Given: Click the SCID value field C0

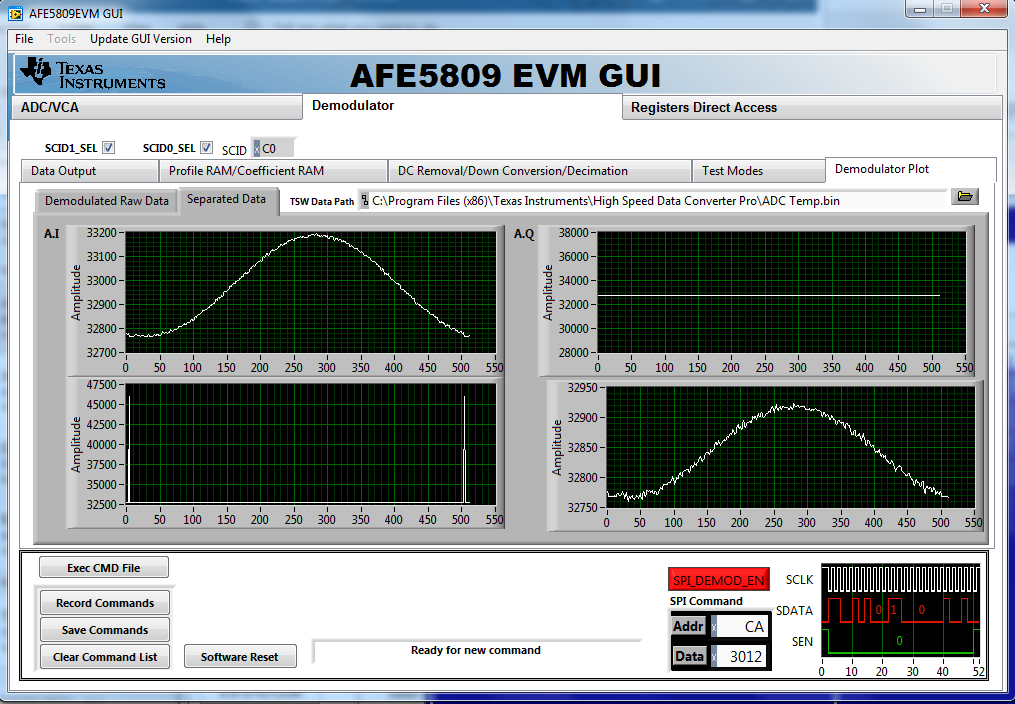Looking at the screenshot, I should tap(278, 149).
